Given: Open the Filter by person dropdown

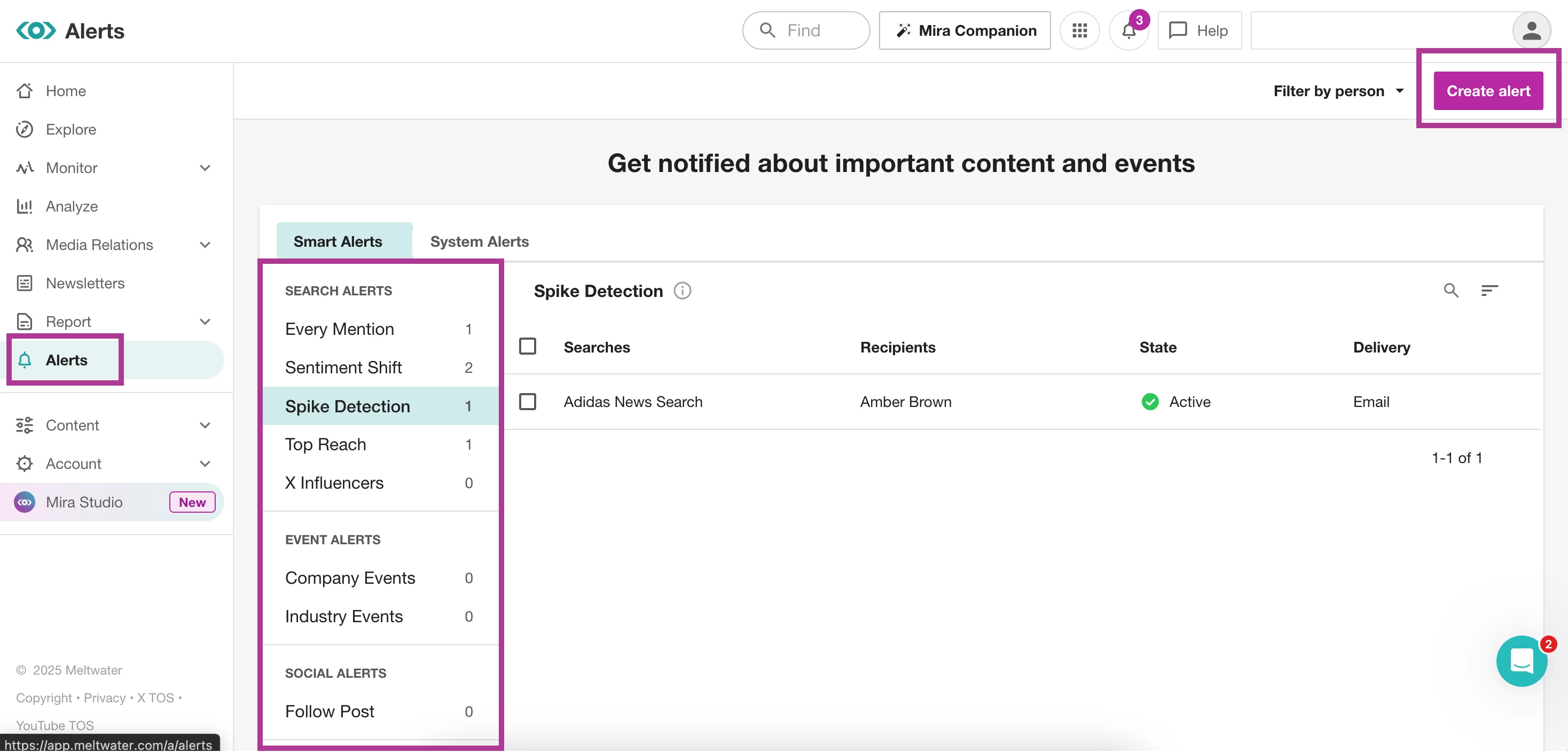Looking at the screenshot, I should (x=1338, y=91).
